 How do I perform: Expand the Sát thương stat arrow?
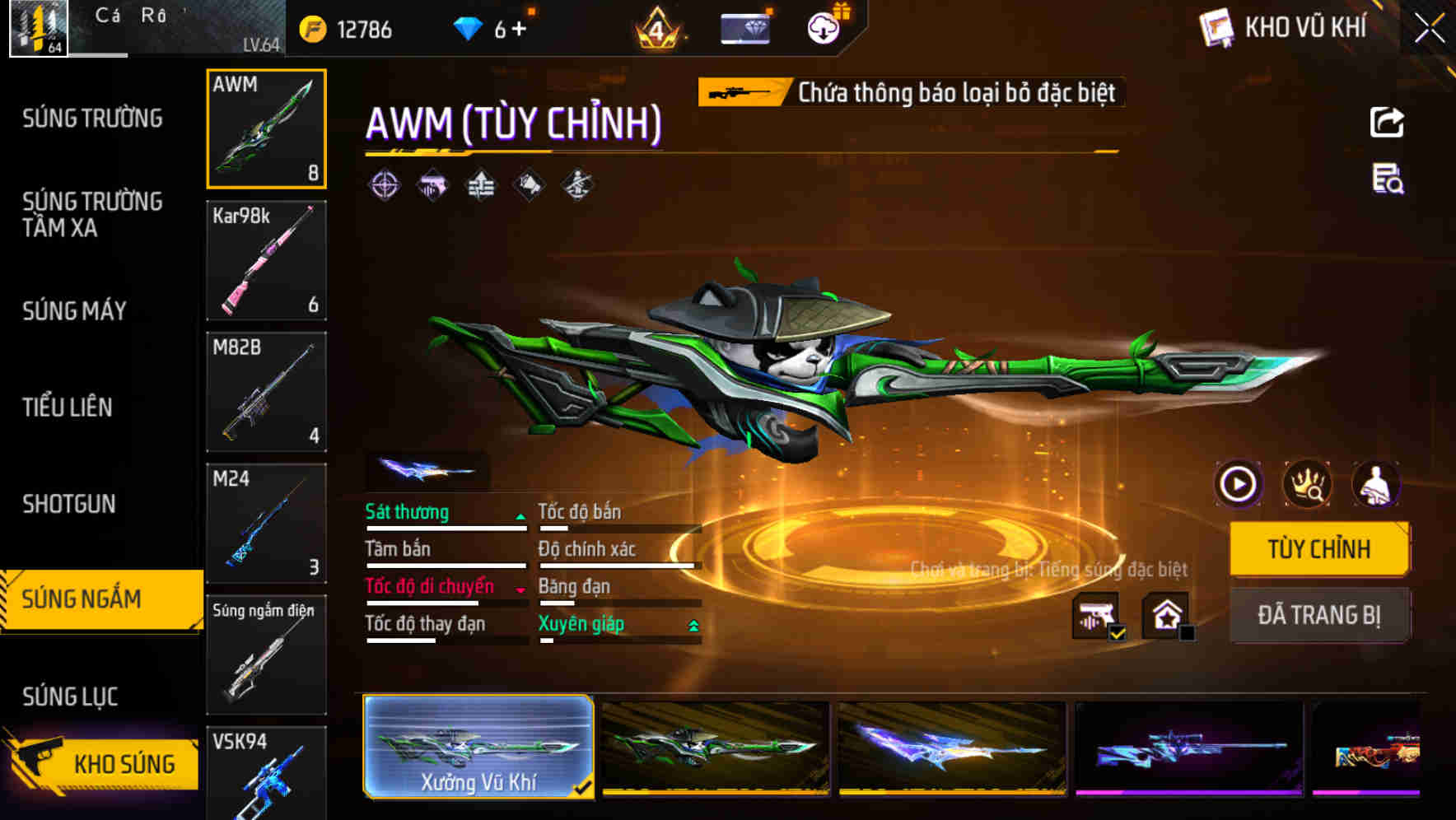[x=520, y=516]
